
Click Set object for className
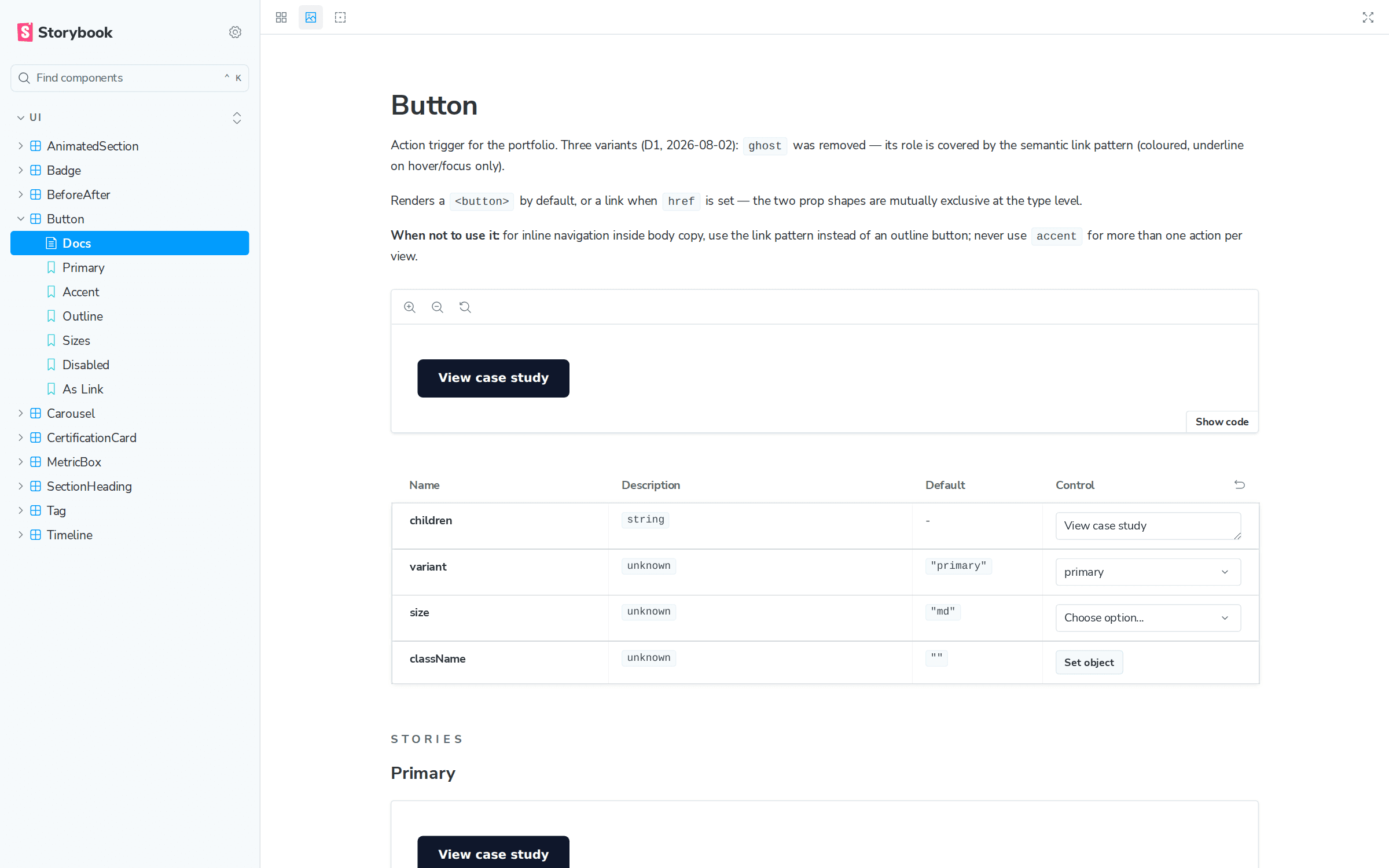pyautogui.click(x=1089, y=663)
